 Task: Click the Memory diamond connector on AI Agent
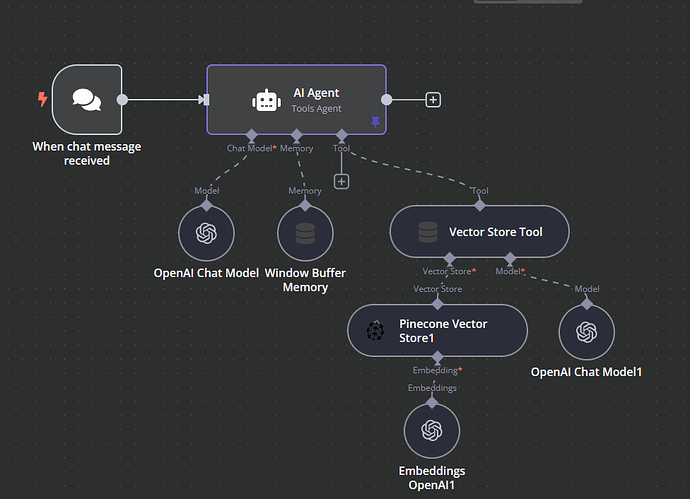tap(297, 135)
